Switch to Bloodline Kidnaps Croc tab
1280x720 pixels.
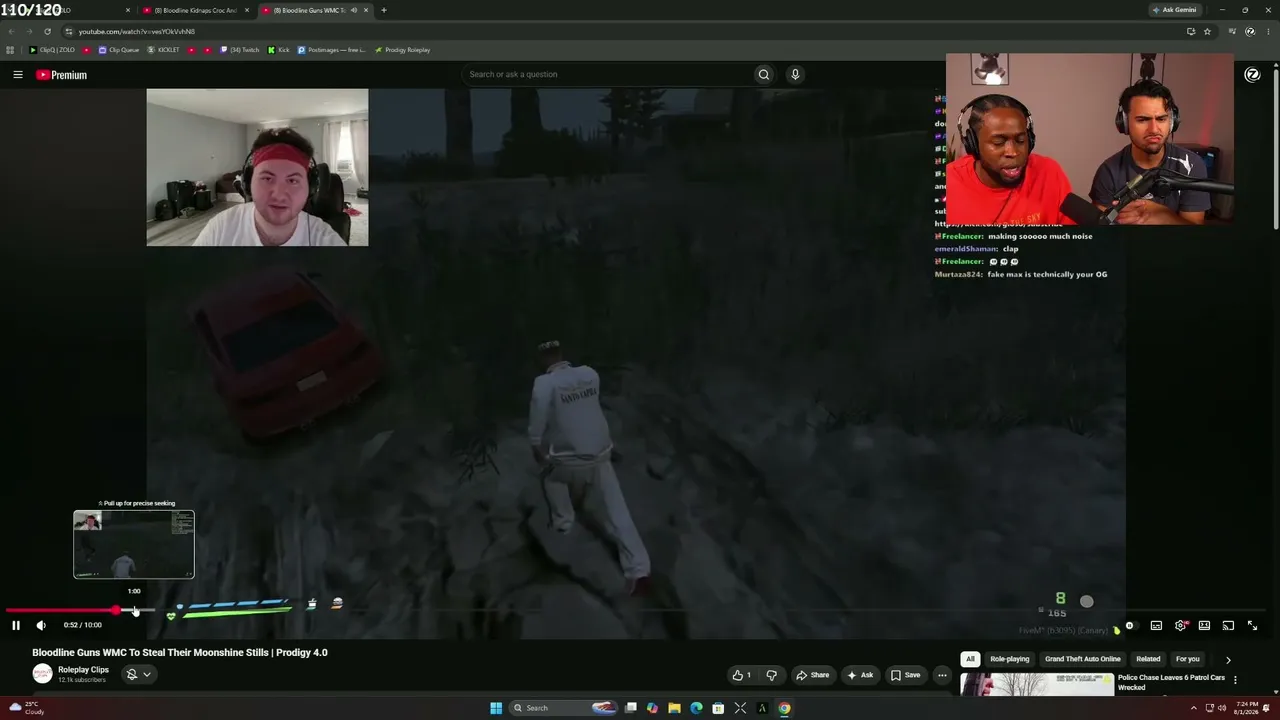click(196, 10)
